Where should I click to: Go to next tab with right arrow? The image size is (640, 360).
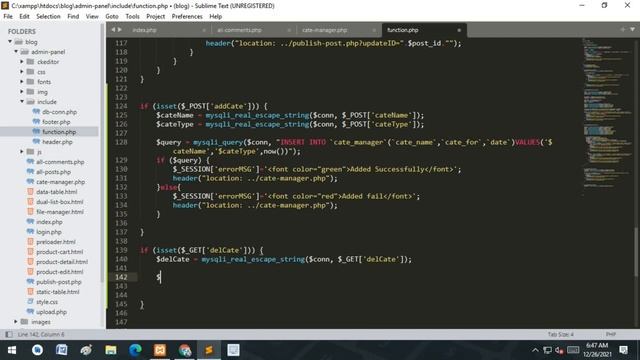pos(120,29)
